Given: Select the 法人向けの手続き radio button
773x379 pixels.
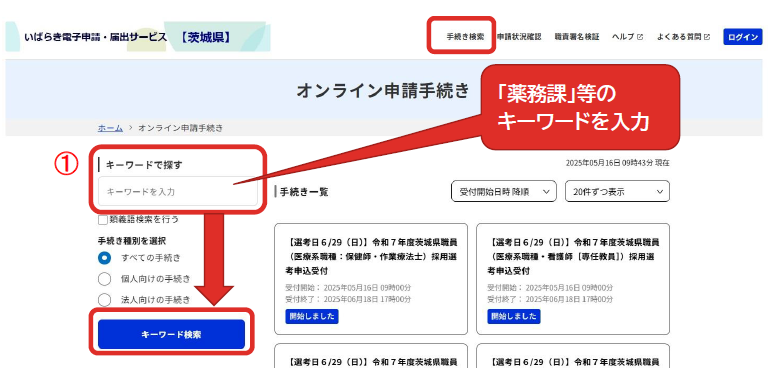Looking at the screenshot, I should pyautogui.click(x=105, y=300).
